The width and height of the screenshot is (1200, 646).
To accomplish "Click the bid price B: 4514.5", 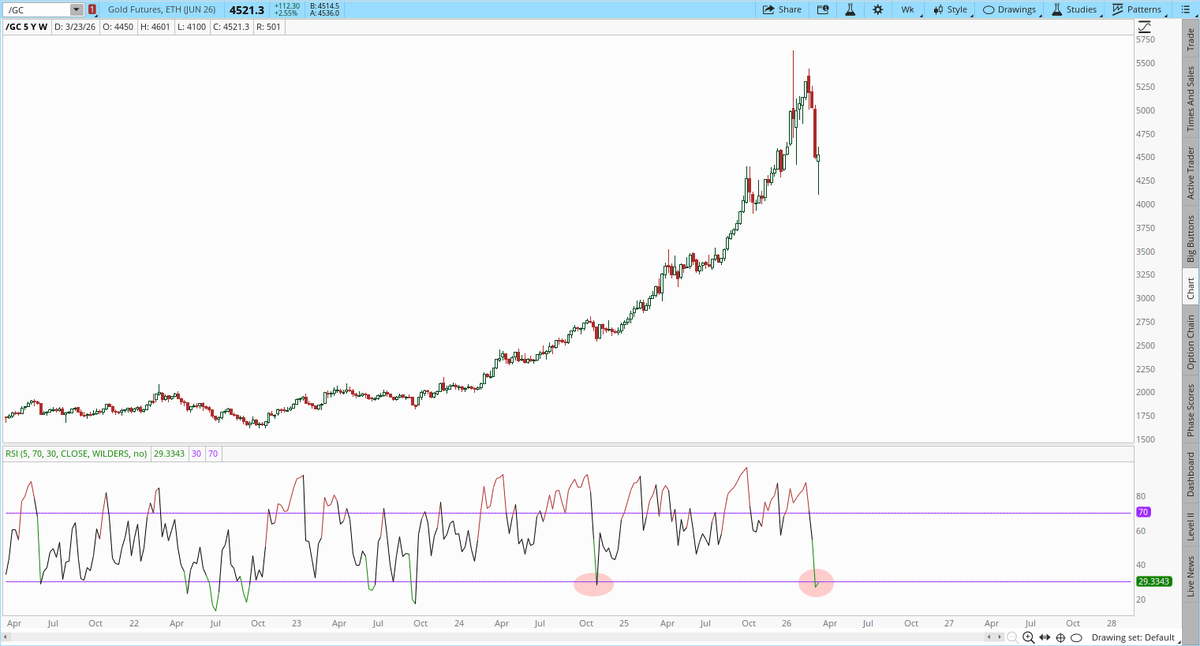I will coord(325,6).
